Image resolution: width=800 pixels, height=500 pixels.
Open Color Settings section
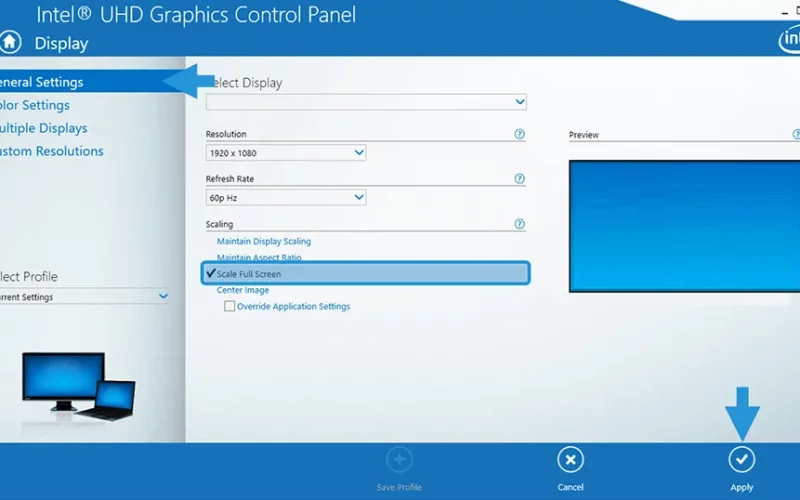coord(35,105)
